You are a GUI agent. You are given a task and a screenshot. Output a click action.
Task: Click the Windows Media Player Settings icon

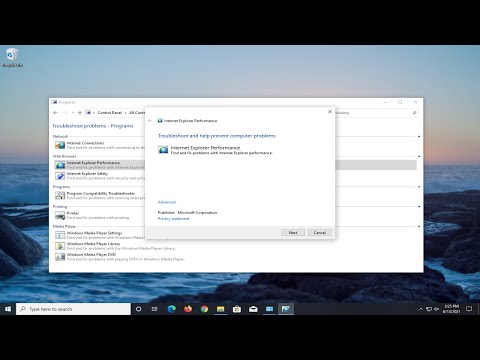[x=60, y=235]
